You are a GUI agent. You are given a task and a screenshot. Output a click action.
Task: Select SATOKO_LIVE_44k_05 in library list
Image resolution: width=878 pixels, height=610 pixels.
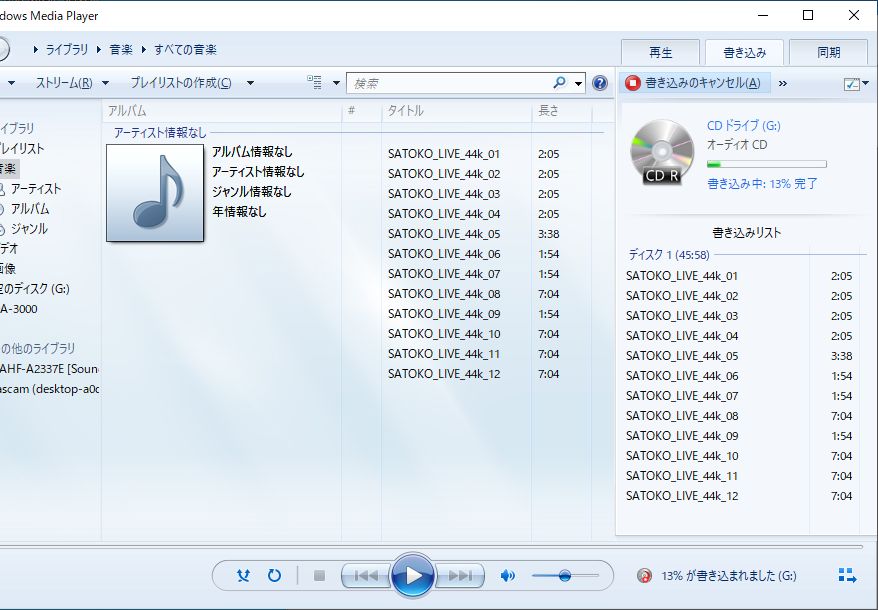[444, 234]
